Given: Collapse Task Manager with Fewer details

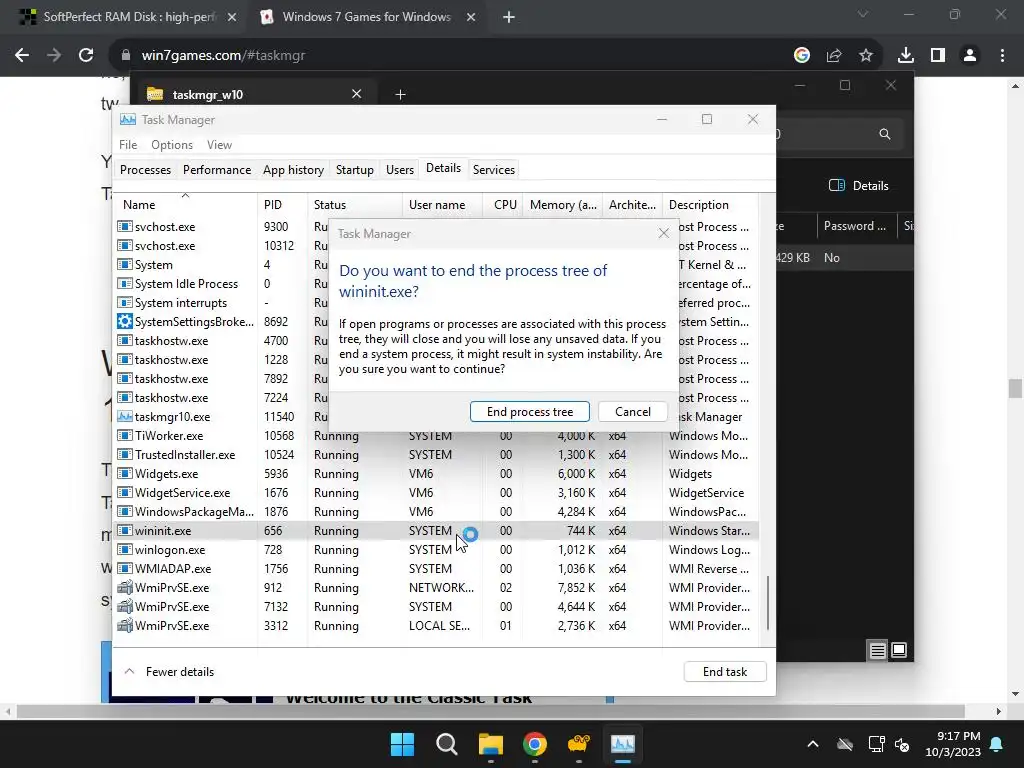Looking at the screenshot, I should pos(169,671).
